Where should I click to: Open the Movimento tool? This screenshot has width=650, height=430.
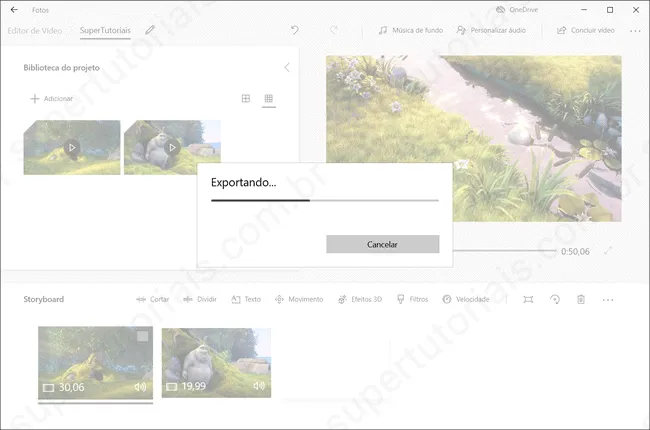299,299
